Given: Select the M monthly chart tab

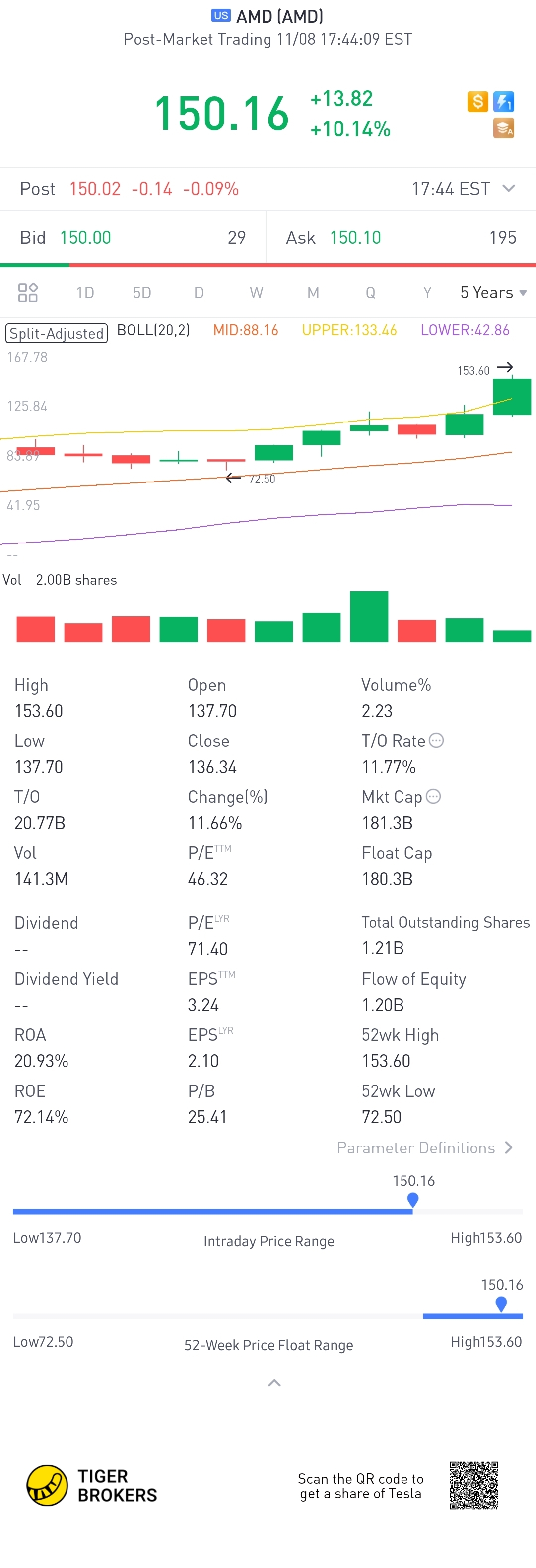Looking at the screenshot, I should coord(313,293).
